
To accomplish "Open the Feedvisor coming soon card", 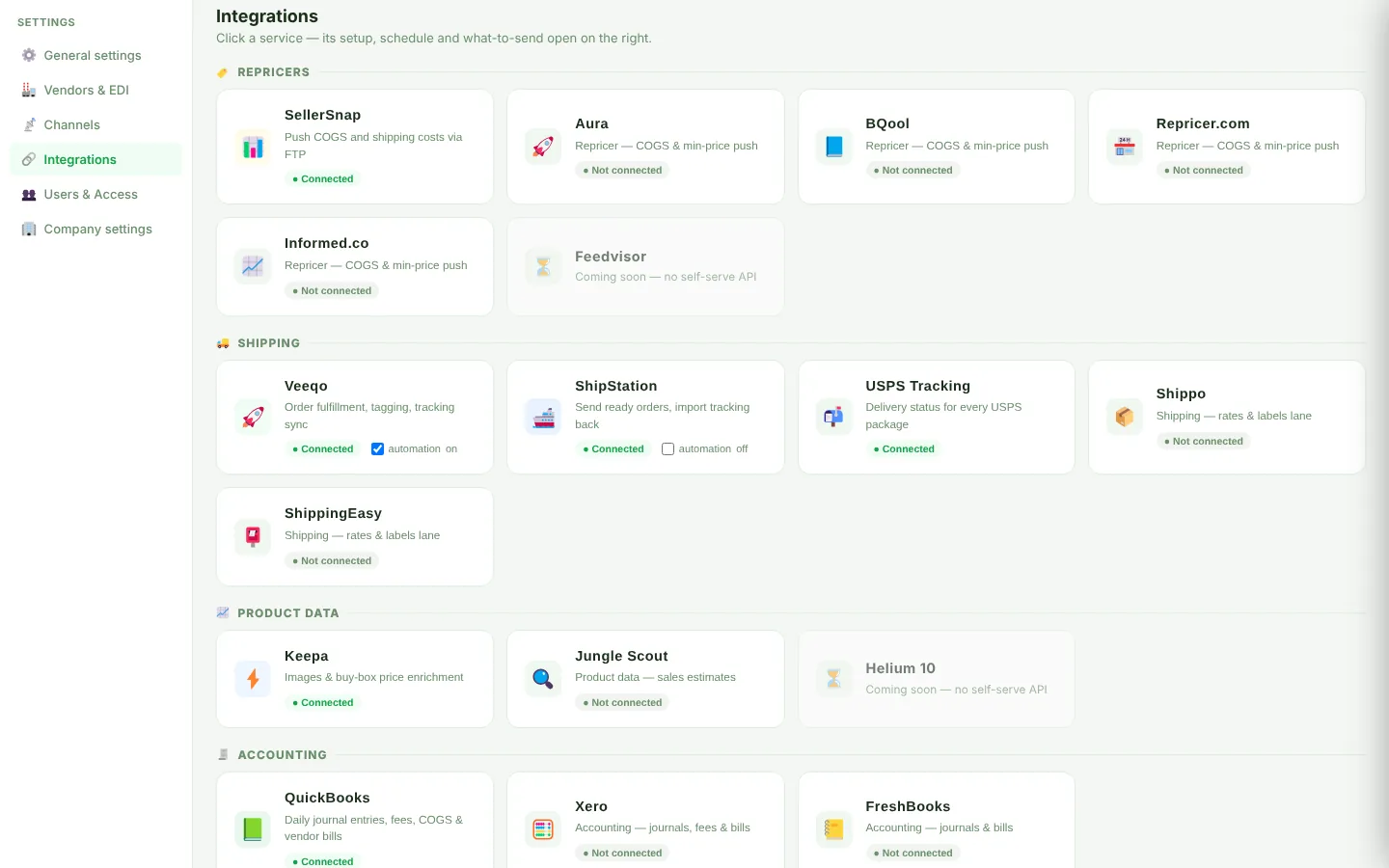I will point(645,266).
